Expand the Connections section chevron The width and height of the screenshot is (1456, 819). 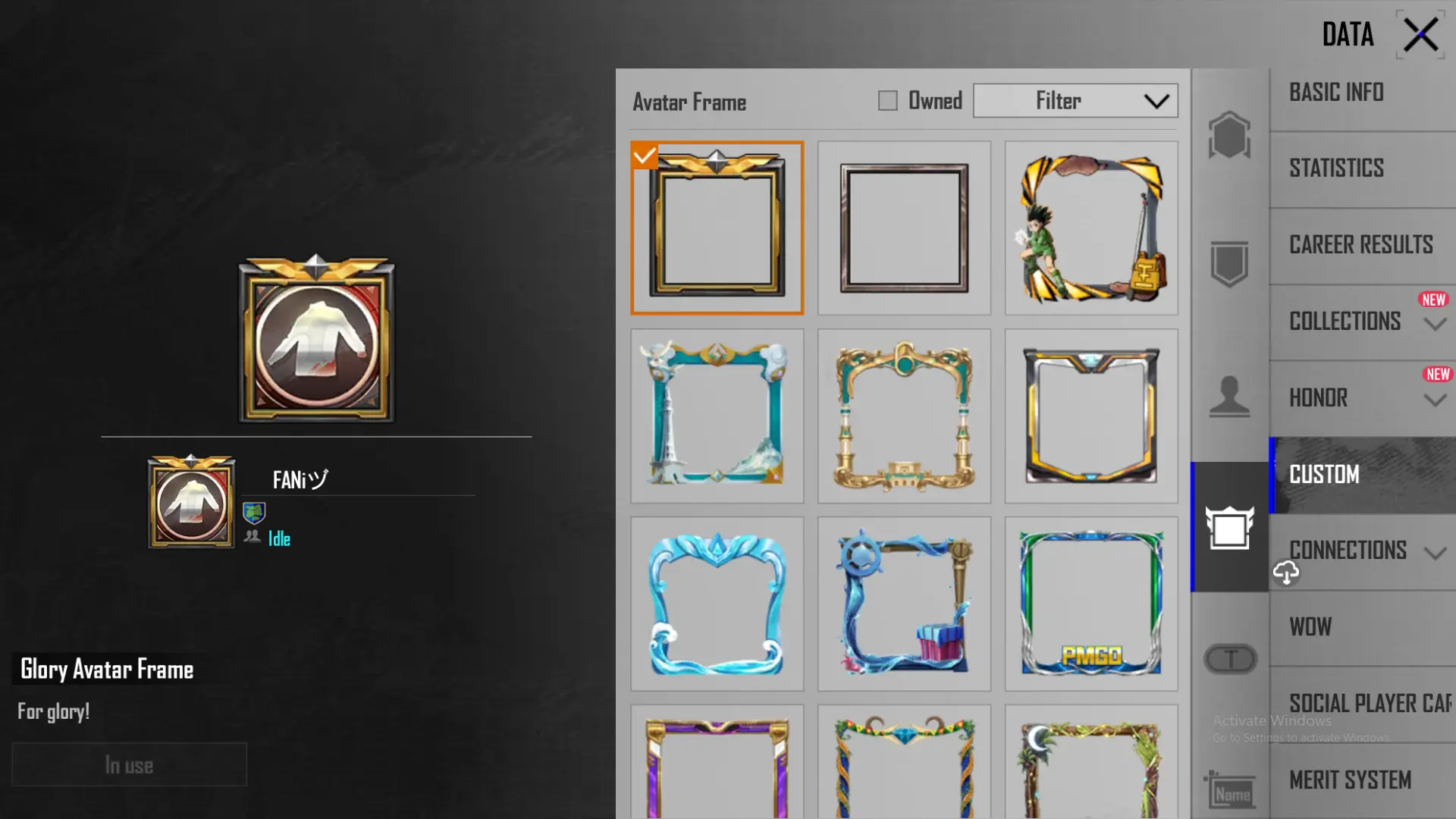coord(1435,553)
